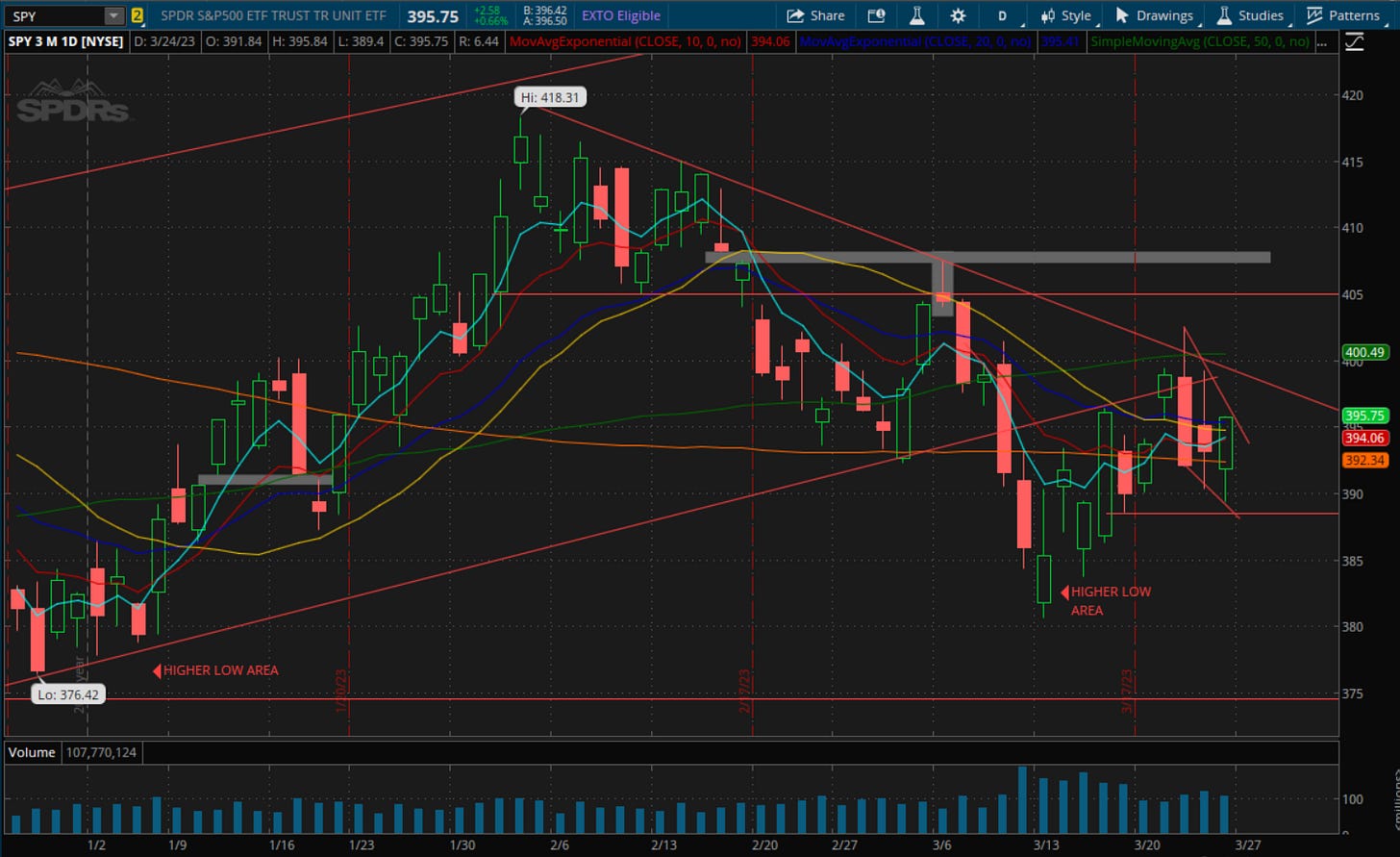Click the 375 price axis label
This screenshot has width=1400, height=857.
(x=1353, y=693)
